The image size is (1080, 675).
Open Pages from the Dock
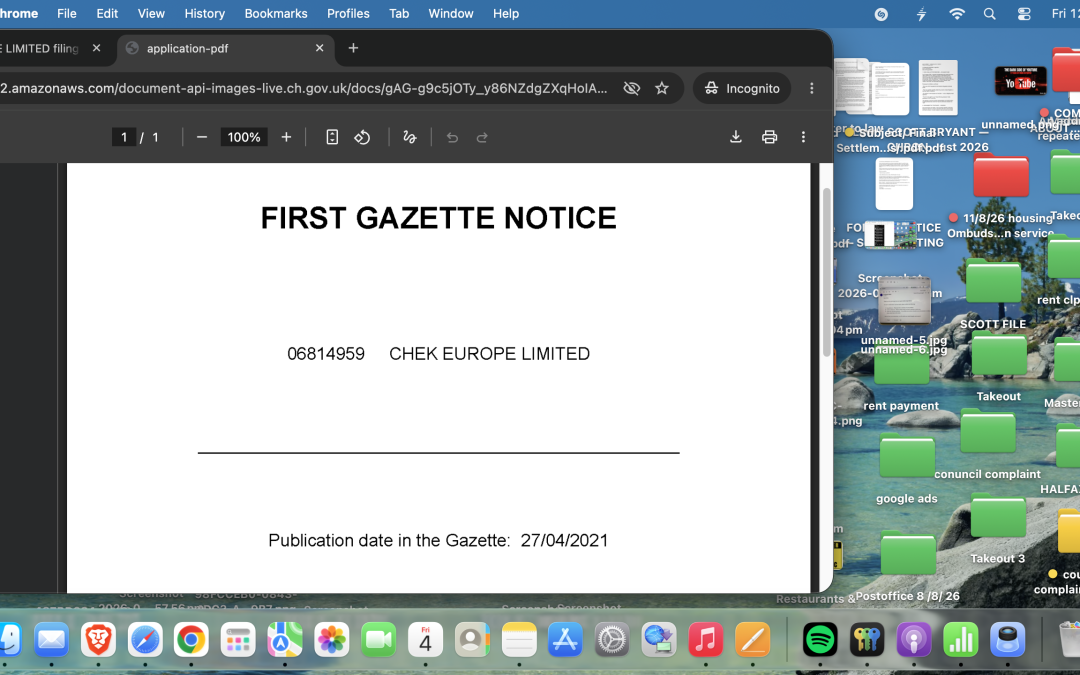(x=752, y=640)
